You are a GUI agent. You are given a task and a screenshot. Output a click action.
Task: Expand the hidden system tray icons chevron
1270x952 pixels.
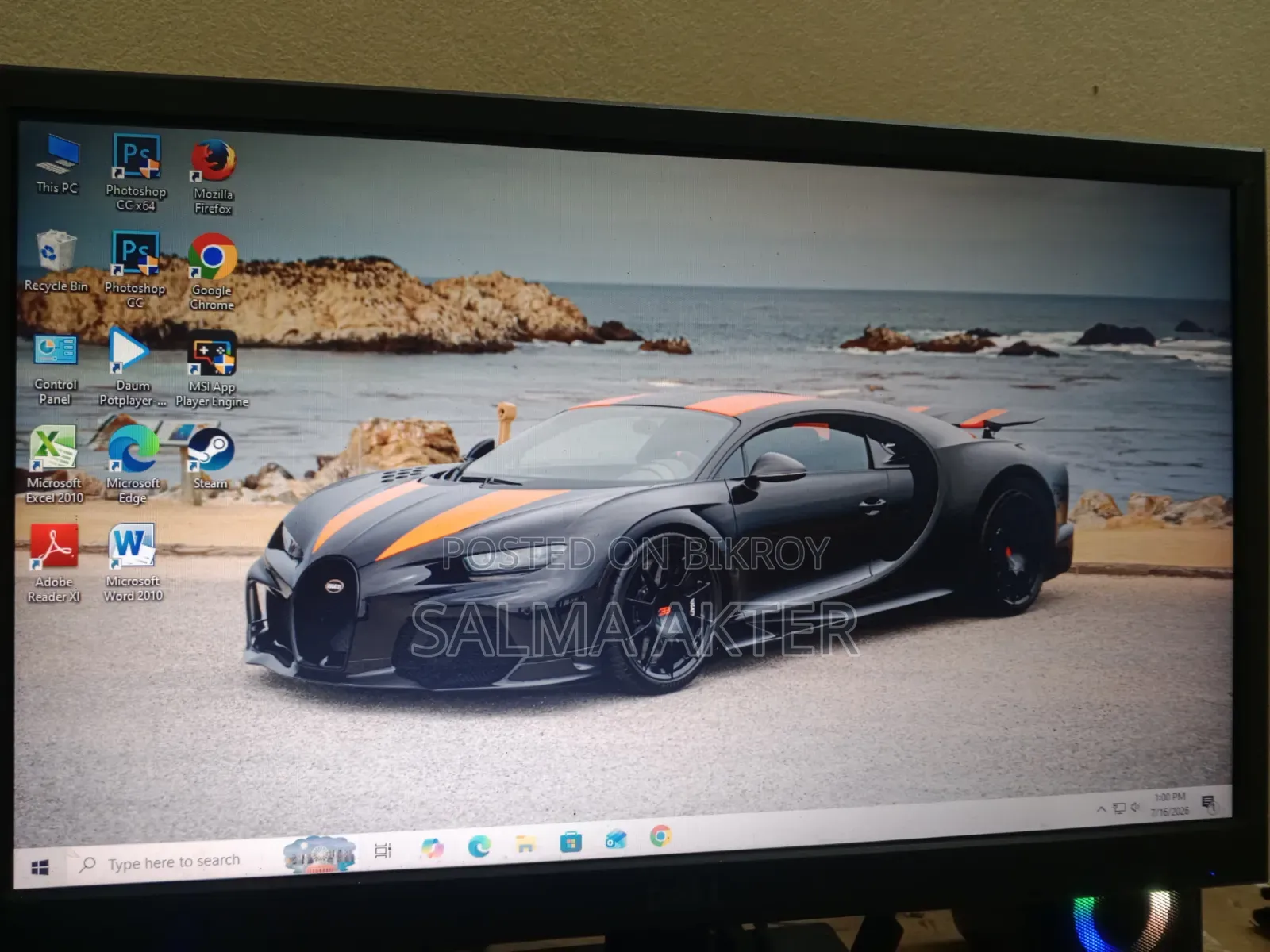click(x=1101, y=809)
